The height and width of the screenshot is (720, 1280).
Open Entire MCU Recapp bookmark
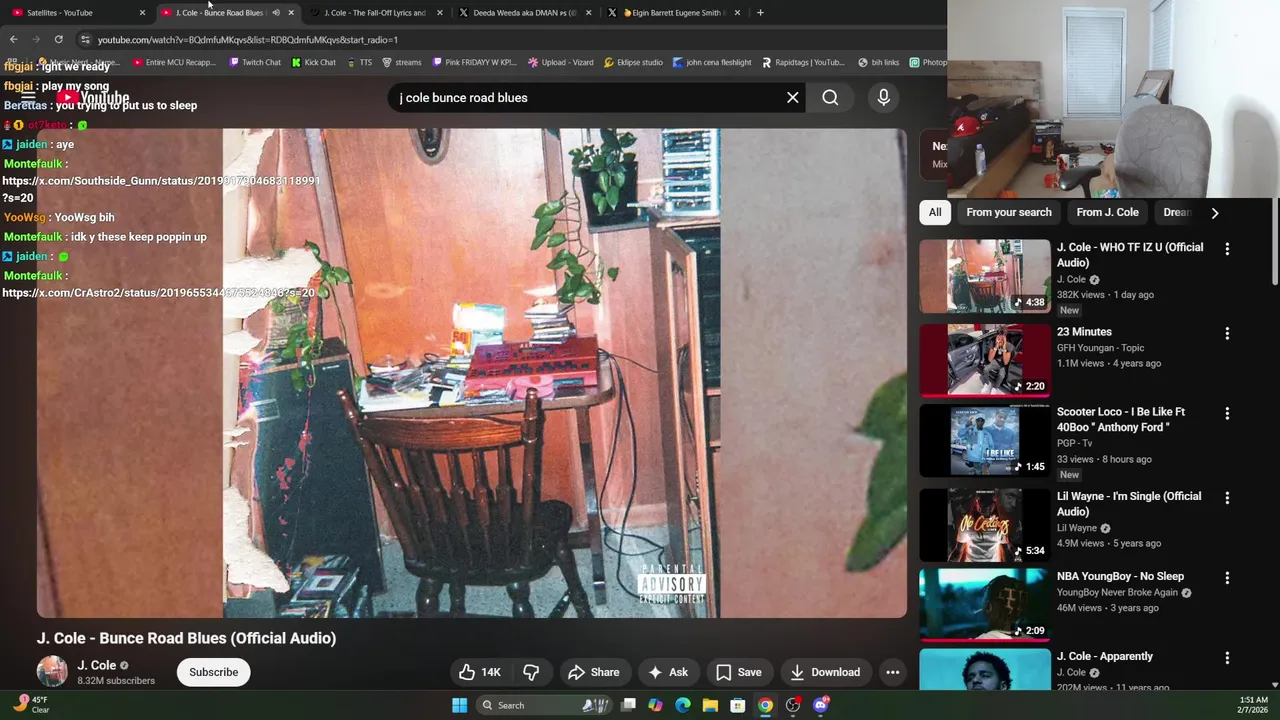[x=174, y=62]
